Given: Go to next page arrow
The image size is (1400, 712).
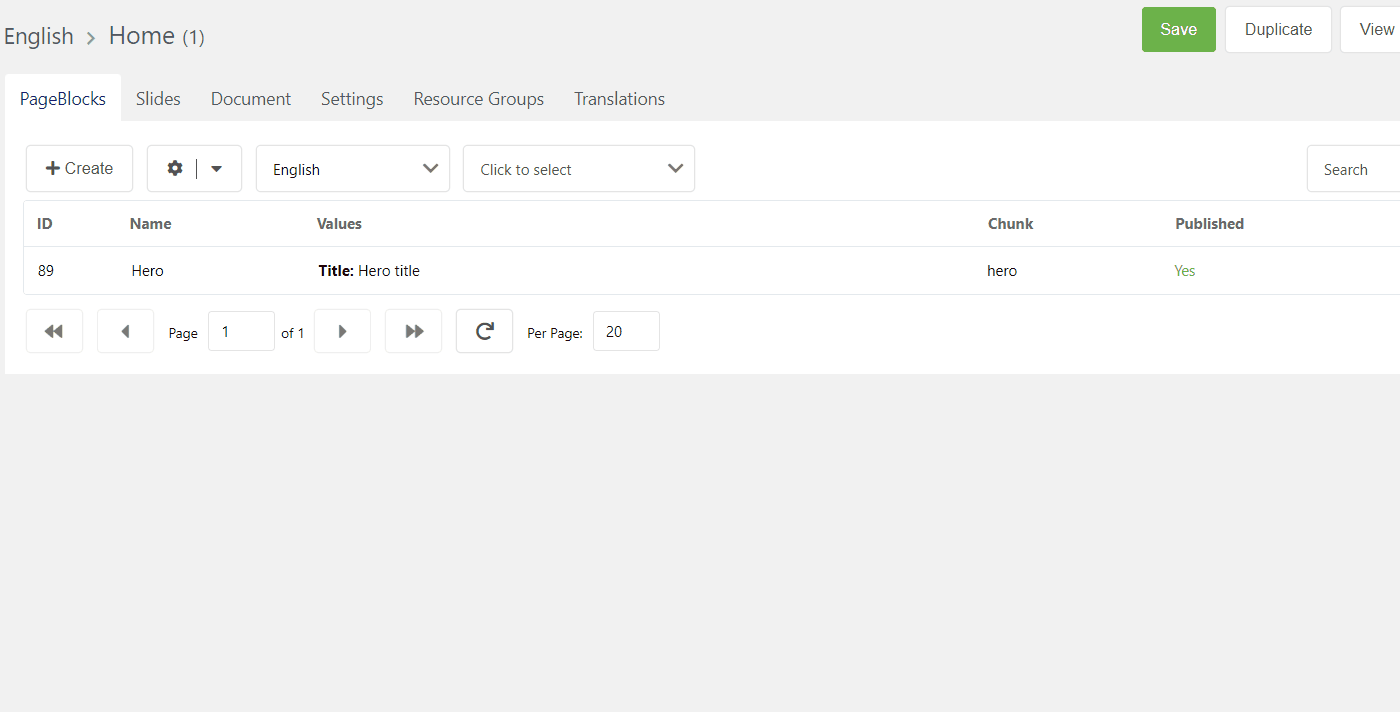Looking at the screenshot, I should pyautogui.click(x=342, y=331).
